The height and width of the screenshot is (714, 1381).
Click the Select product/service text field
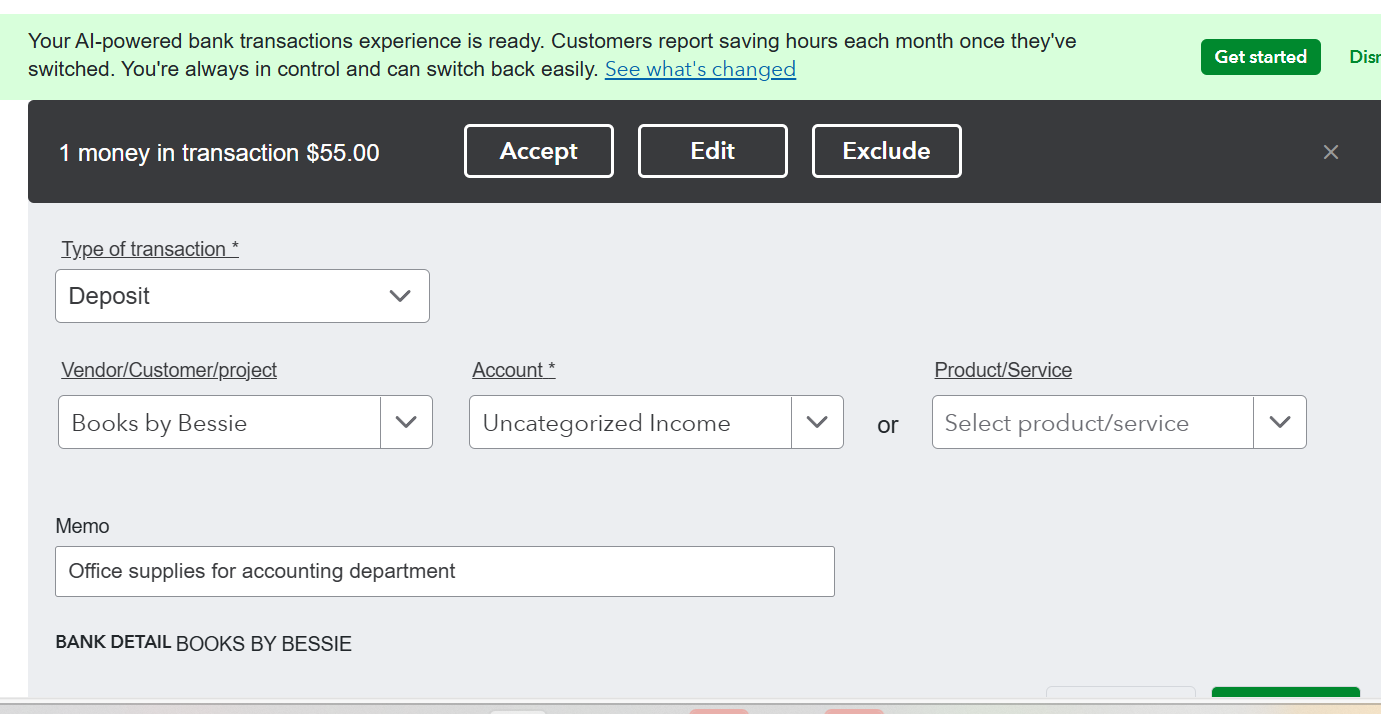tap(1092, 422)
